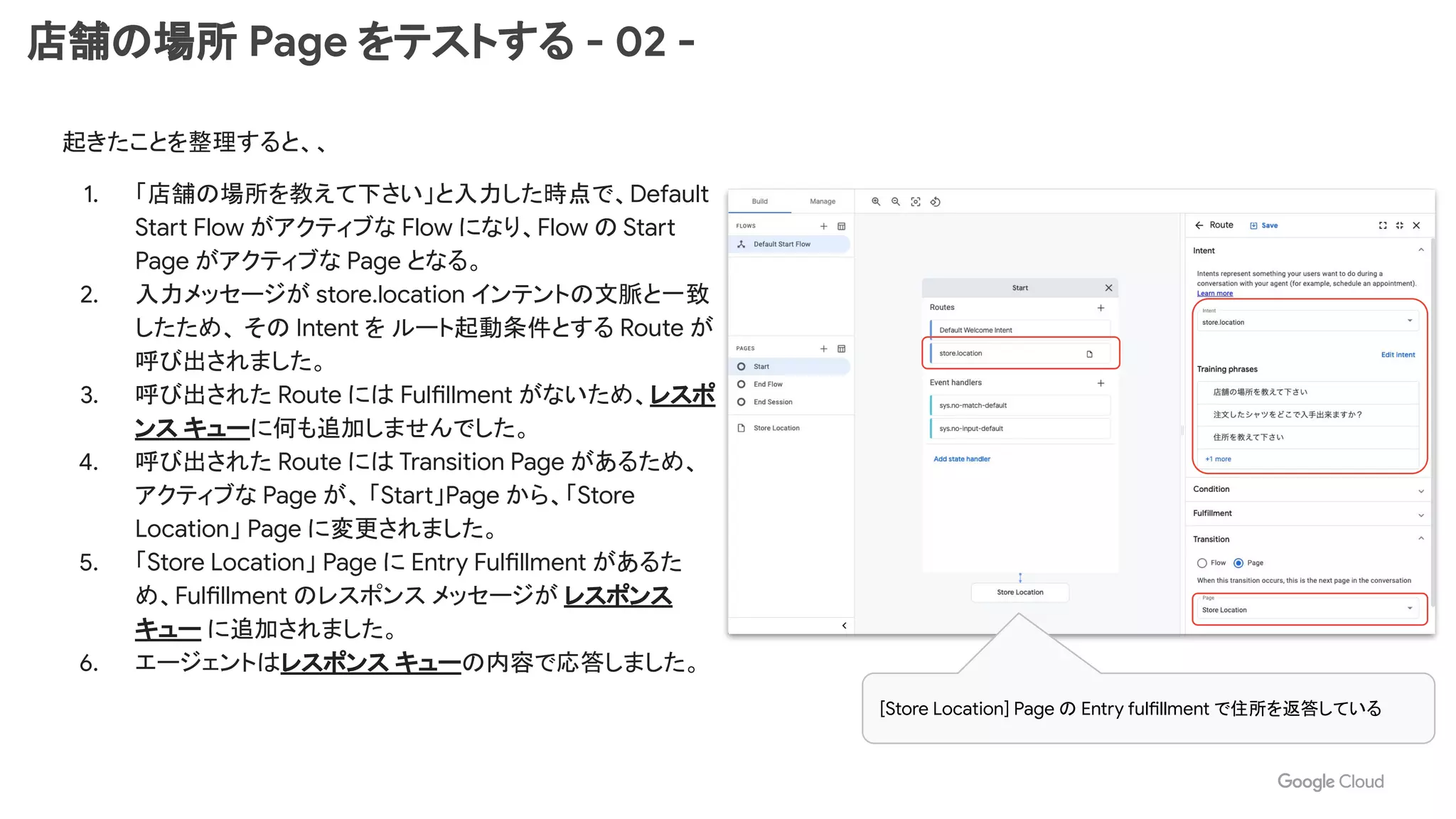Click Store Location page document icon
The height and width of the screenshot is (819, 1456).
pos(741,428)
